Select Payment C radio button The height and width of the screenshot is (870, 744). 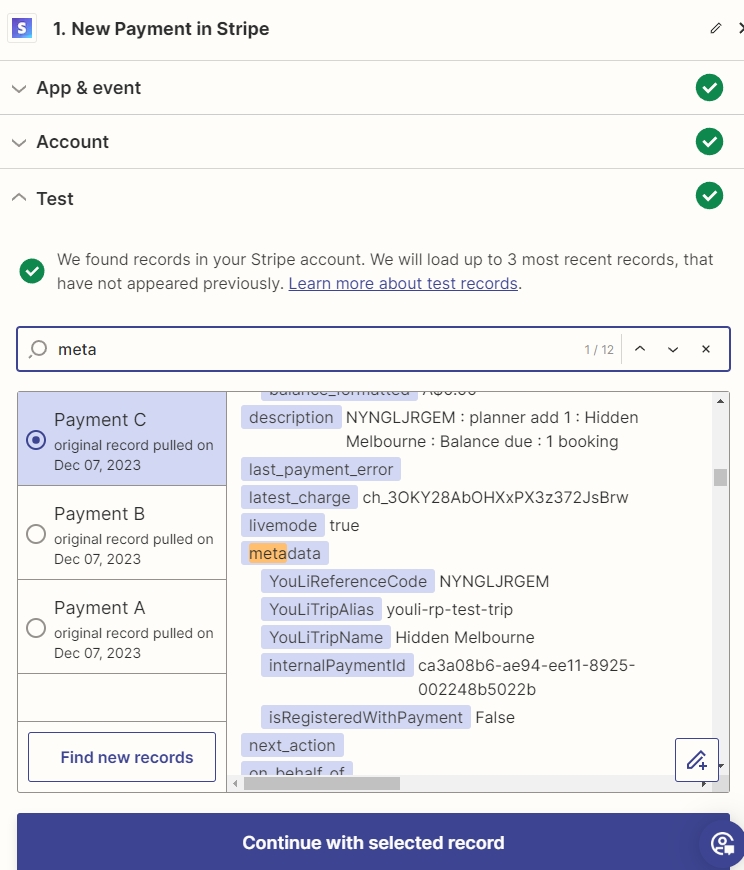(36, 440)
